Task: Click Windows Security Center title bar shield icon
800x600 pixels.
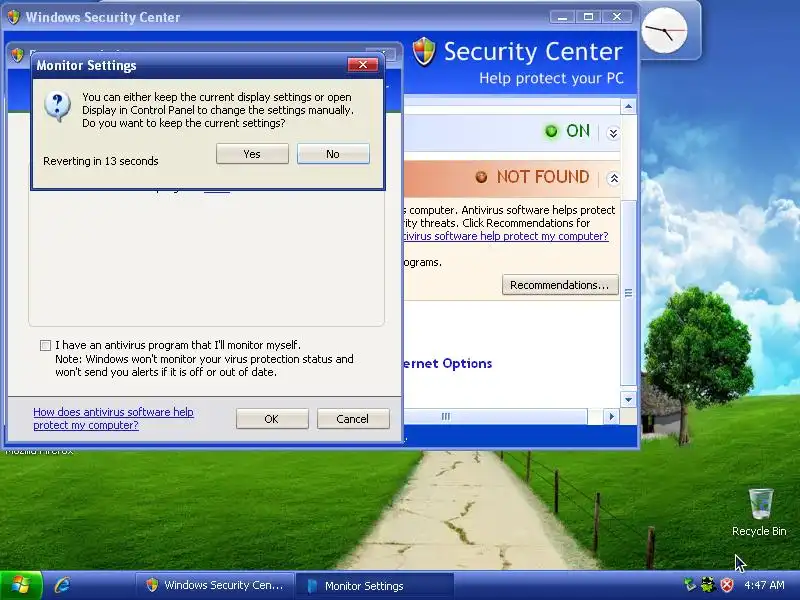Action: click(14, 17)
